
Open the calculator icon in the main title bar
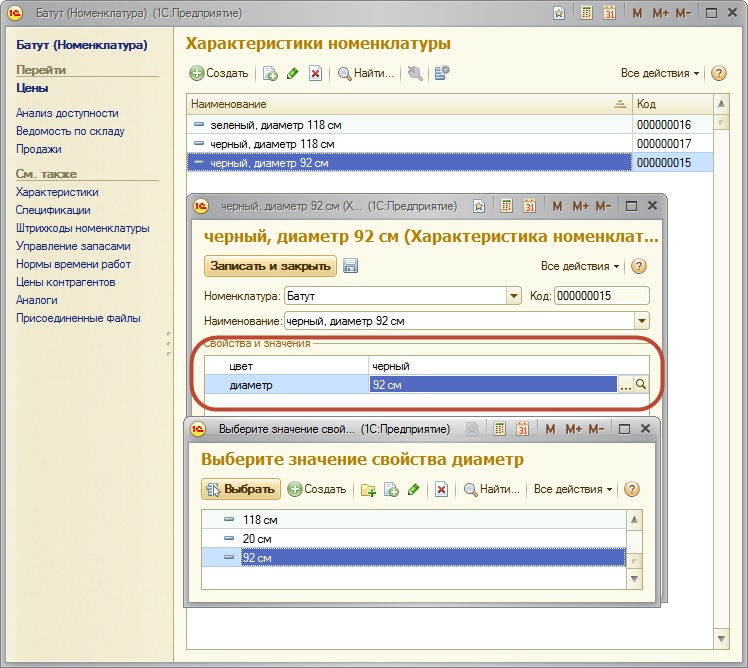click(585, 13)
